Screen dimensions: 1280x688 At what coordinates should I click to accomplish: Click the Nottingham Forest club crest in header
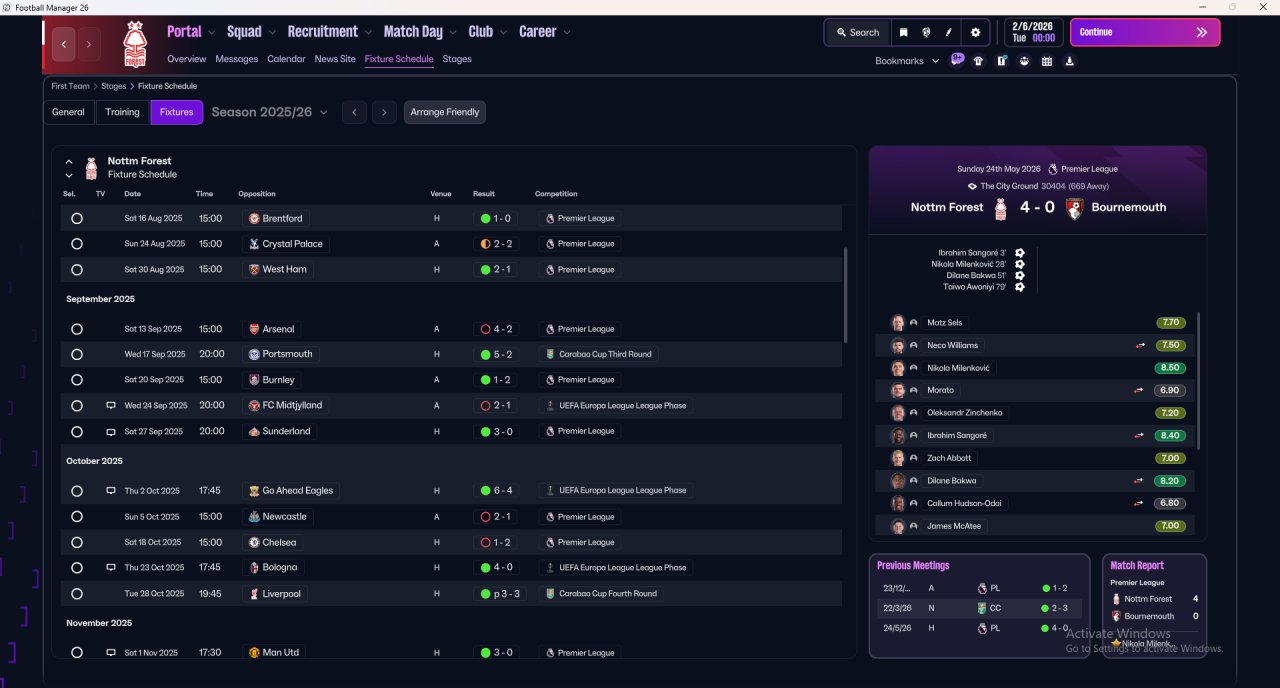[134, 44]
